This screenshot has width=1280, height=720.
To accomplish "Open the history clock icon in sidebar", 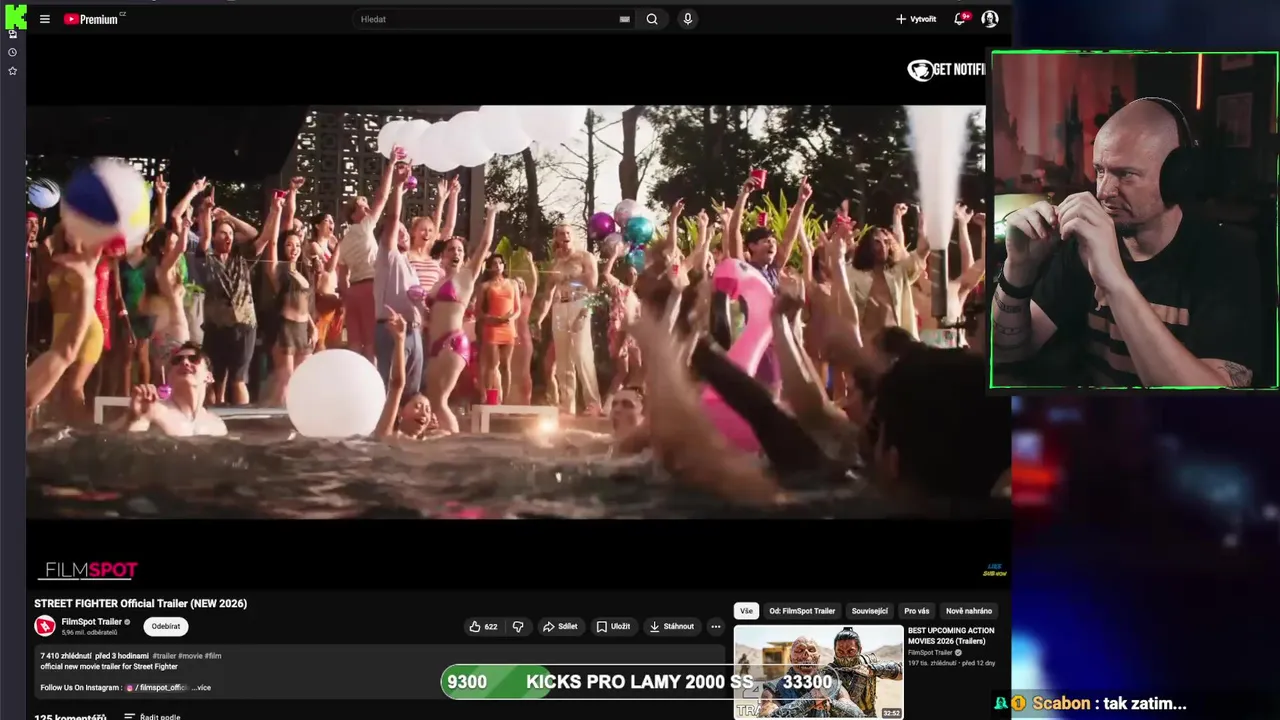I will coord(12,52).
